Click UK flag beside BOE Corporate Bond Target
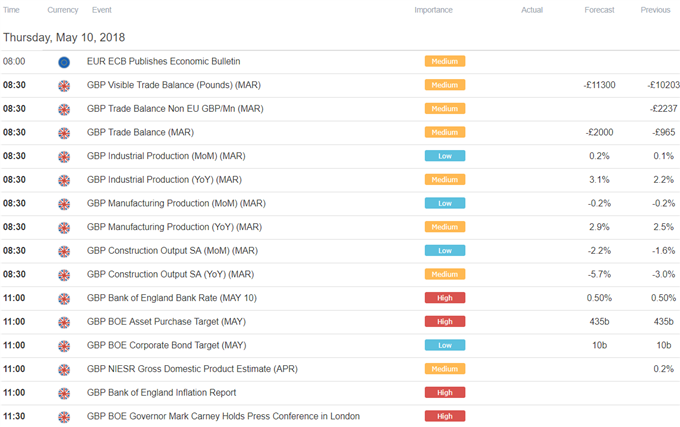 click(64, 346)
